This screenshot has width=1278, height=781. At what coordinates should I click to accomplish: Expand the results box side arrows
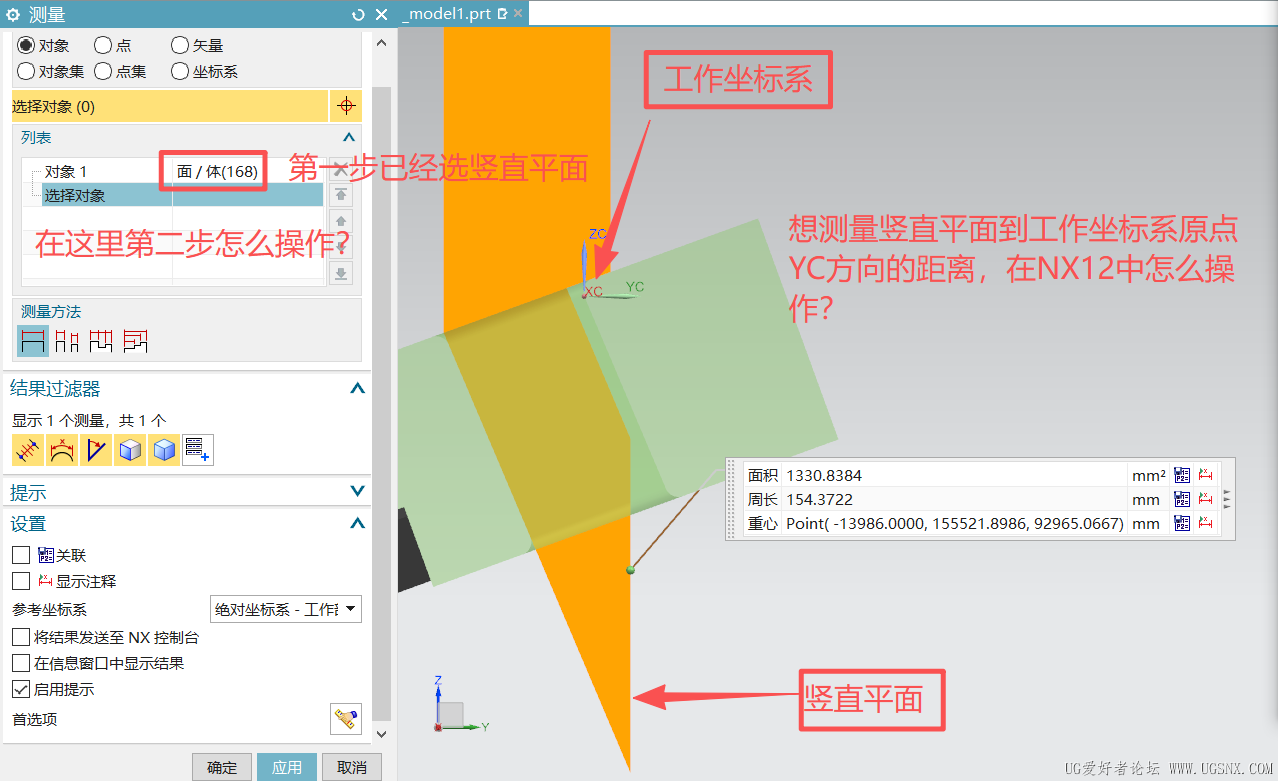pos(1228,499)
